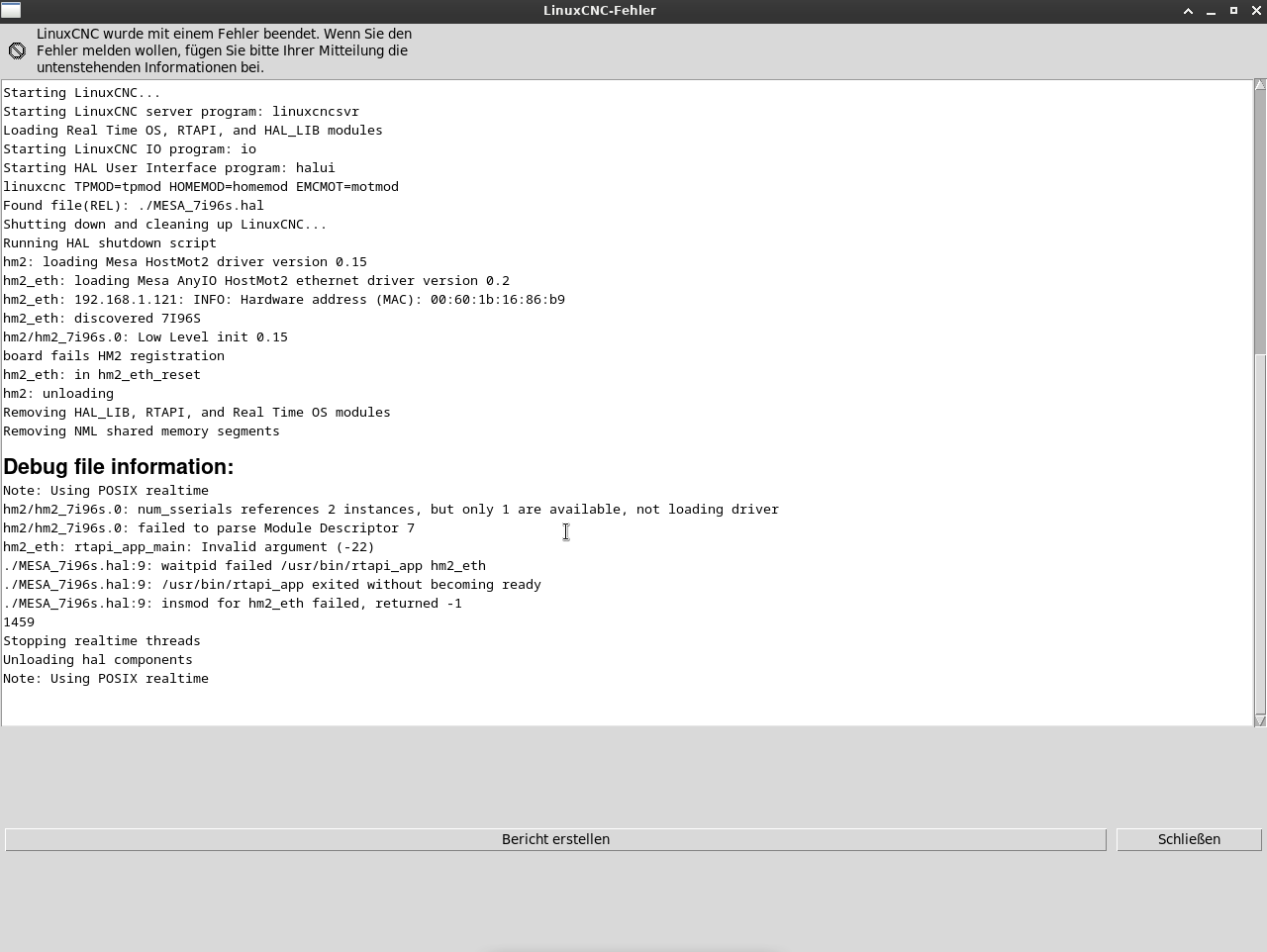Click line 'linuxcnc TPMOD=tpmod HOMEMOD=homemod EMCMOT=motmod'
This screenshot has height=952, width=1267.
tap(201, 186)
